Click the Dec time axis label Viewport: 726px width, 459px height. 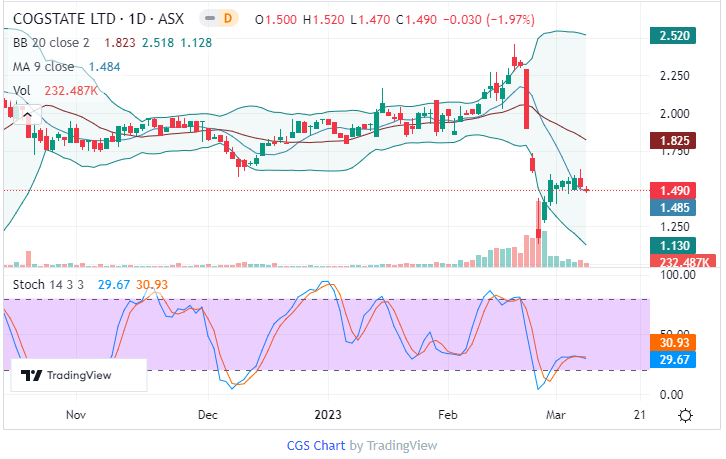coord(208,413)
